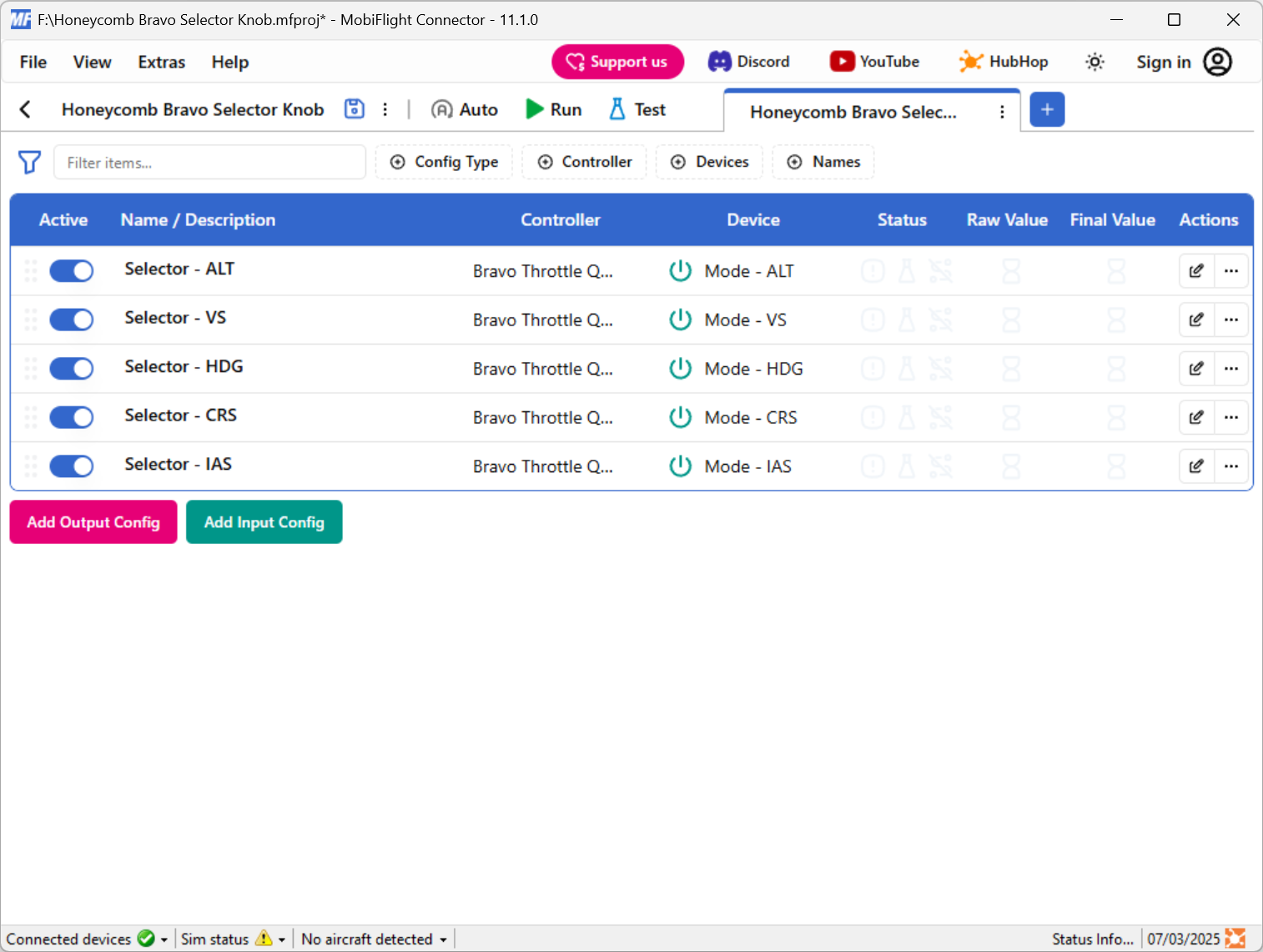Start the Run button

click(553, 109)
